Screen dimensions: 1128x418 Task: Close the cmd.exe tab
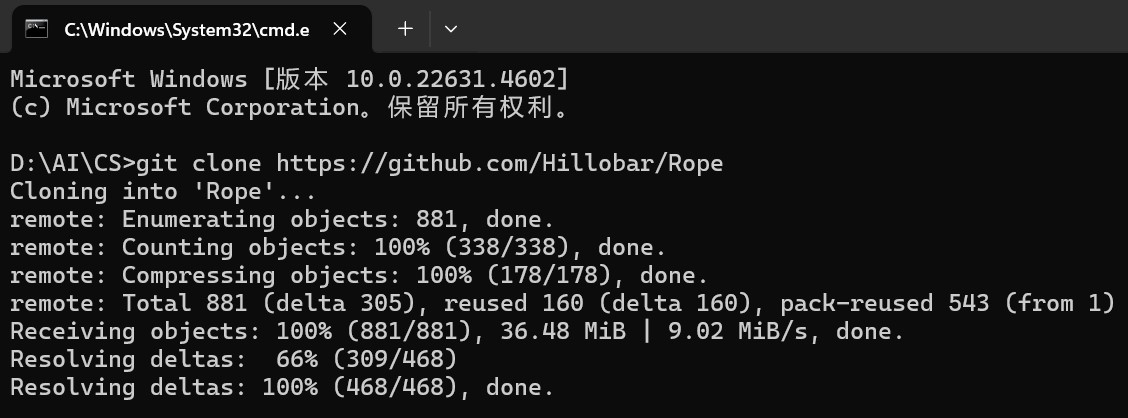[340, 29]
